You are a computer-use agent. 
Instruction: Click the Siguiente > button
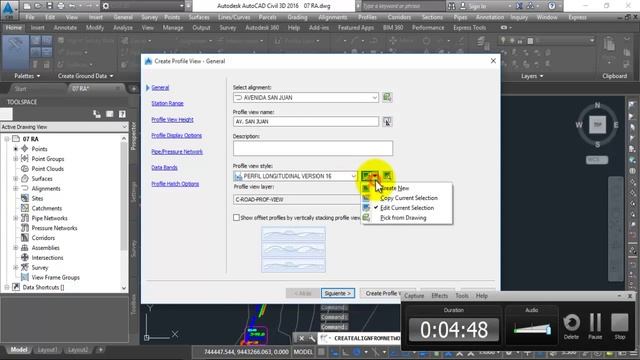pyautogui.click(x=338, y=293)
